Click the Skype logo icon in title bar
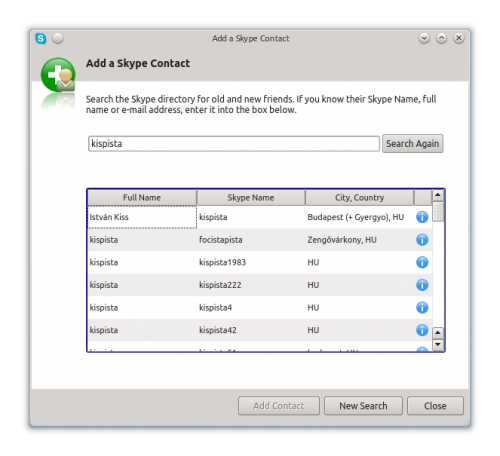 (41, 38)
